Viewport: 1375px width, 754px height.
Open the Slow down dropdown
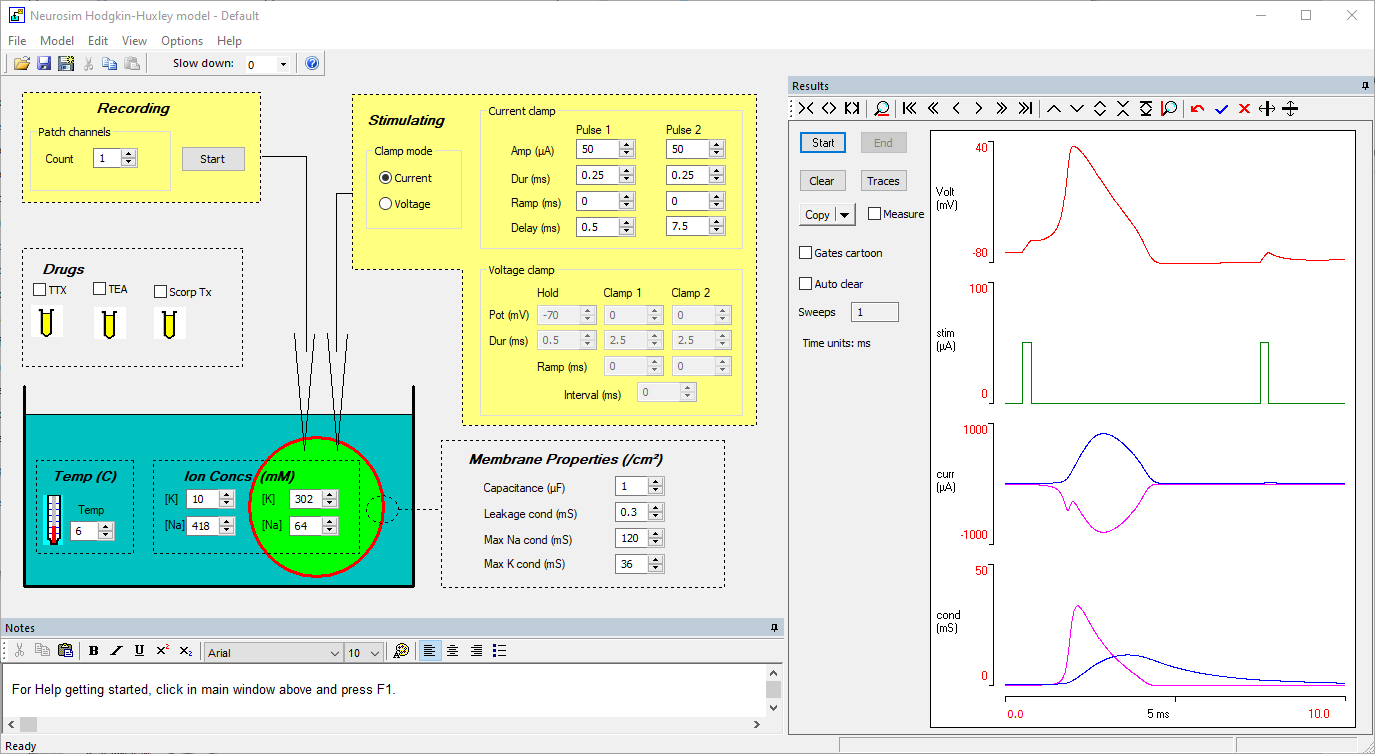283,64
